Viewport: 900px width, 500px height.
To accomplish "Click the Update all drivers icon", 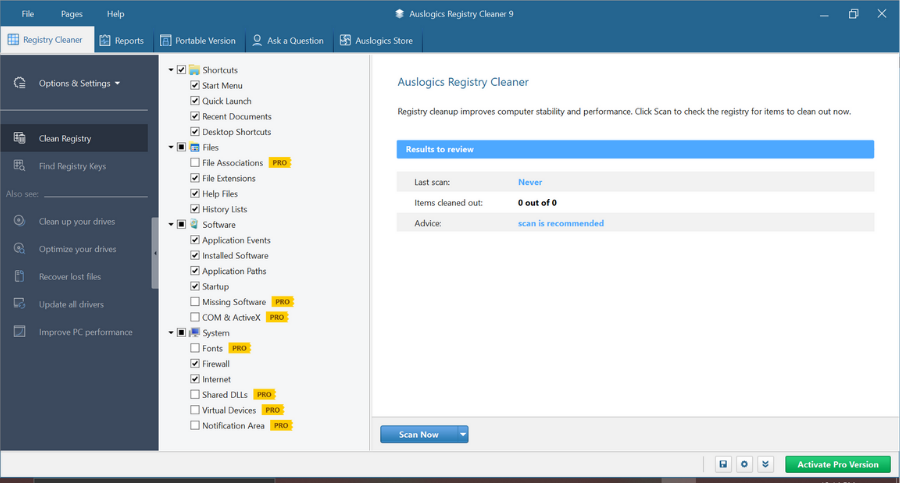I will 20,304.
